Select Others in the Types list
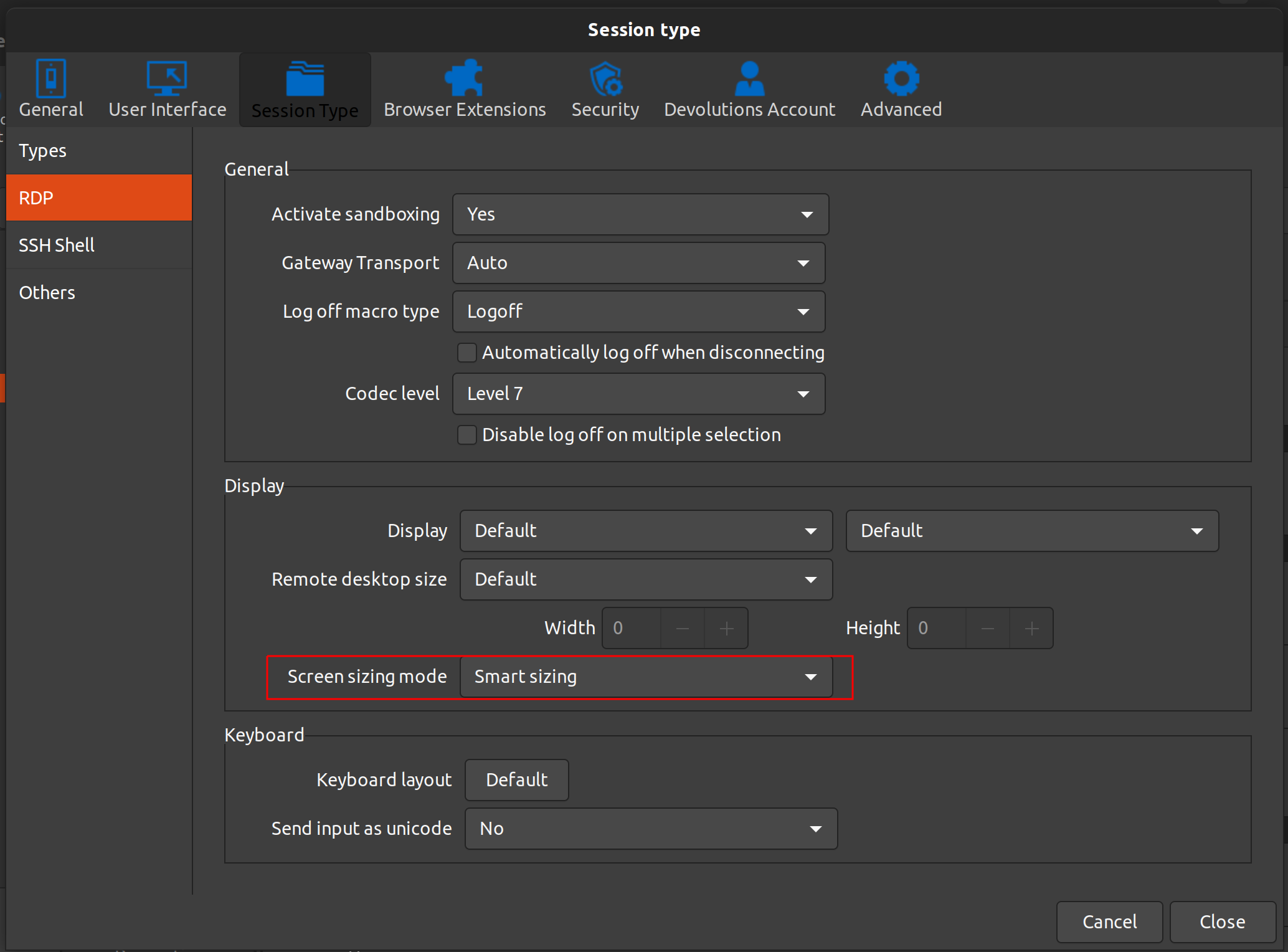Viewport: 1288px width, 952px height. coord(99,292)
